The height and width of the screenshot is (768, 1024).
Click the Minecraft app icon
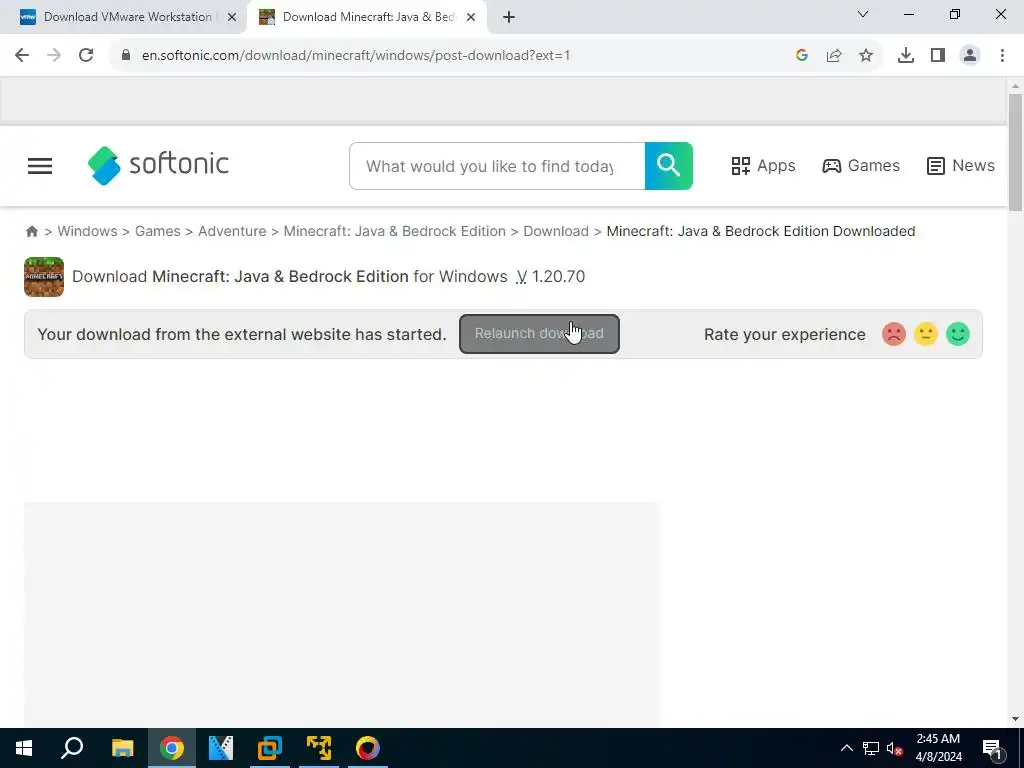(44, 277)
